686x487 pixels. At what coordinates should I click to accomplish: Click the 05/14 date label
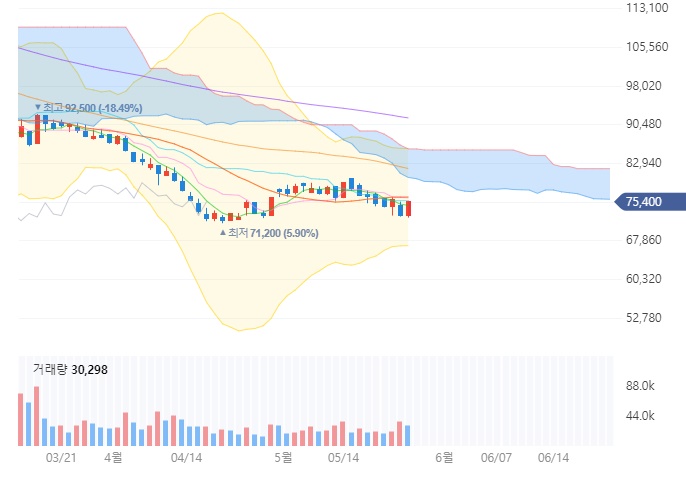(343, 458)
